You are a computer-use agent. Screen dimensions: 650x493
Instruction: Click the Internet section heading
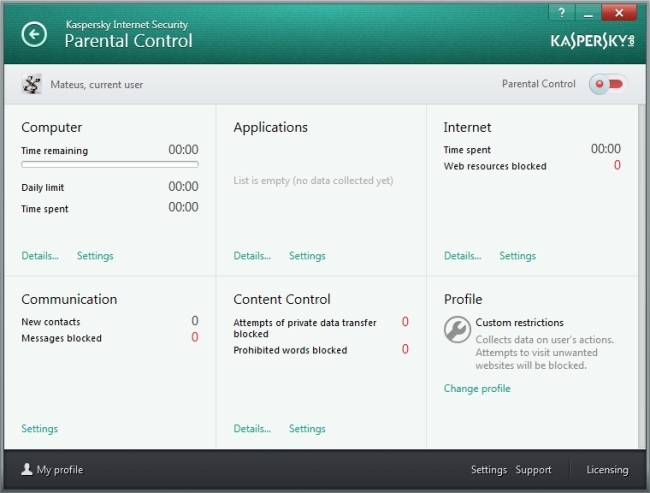point(467,127)
